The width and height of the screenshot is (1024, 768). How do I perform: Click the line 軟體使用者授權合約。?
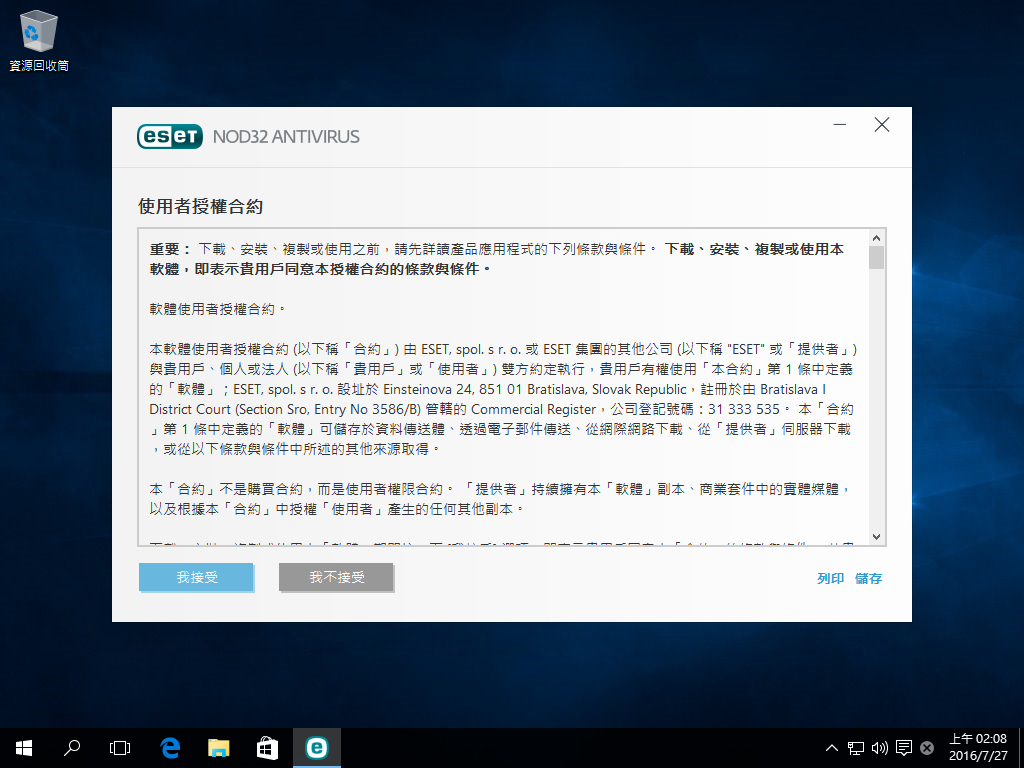coord(217,309)
